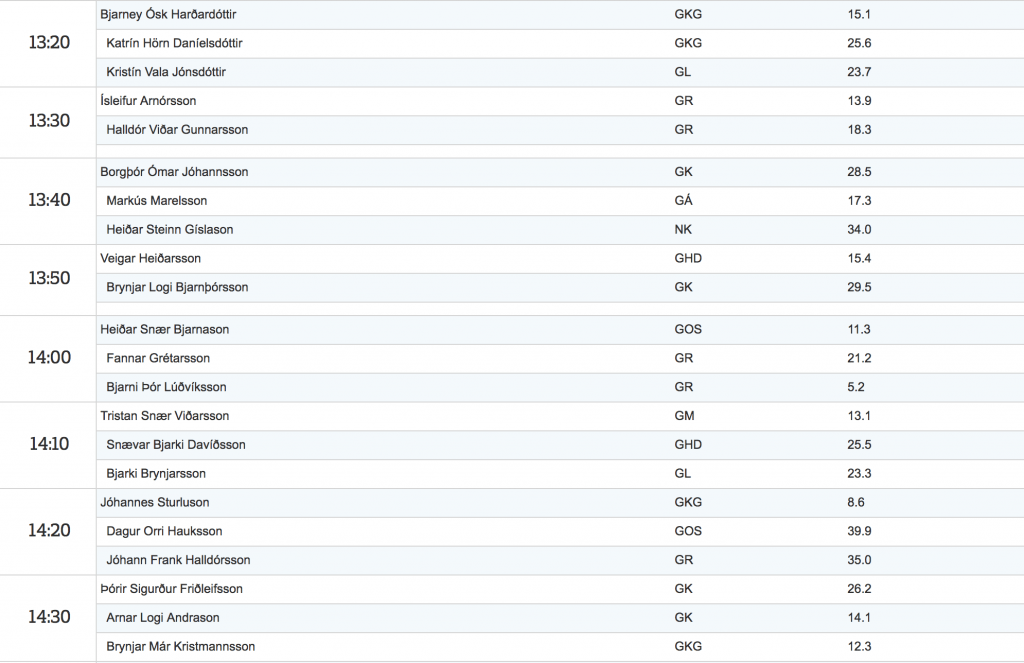Choose the 13:50 tee time
Image resolution: width=1024 pixels, height=663 pixels.
pyautogui.click(x=49, y=278)
